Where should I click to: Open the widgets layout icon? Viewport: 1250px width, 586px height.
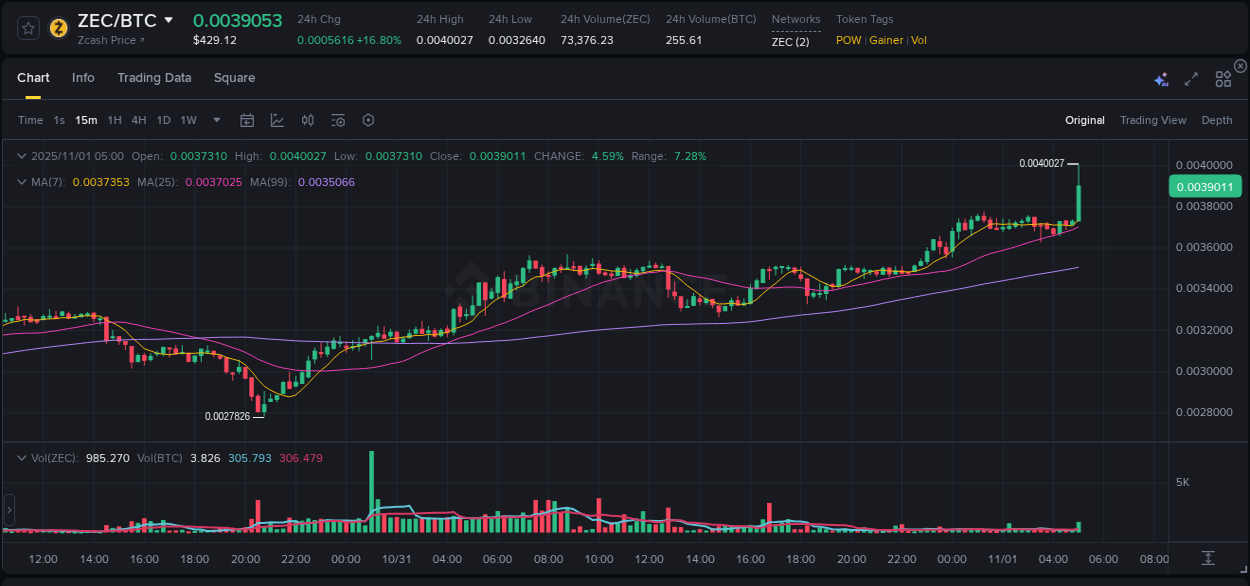(1223, 78)
